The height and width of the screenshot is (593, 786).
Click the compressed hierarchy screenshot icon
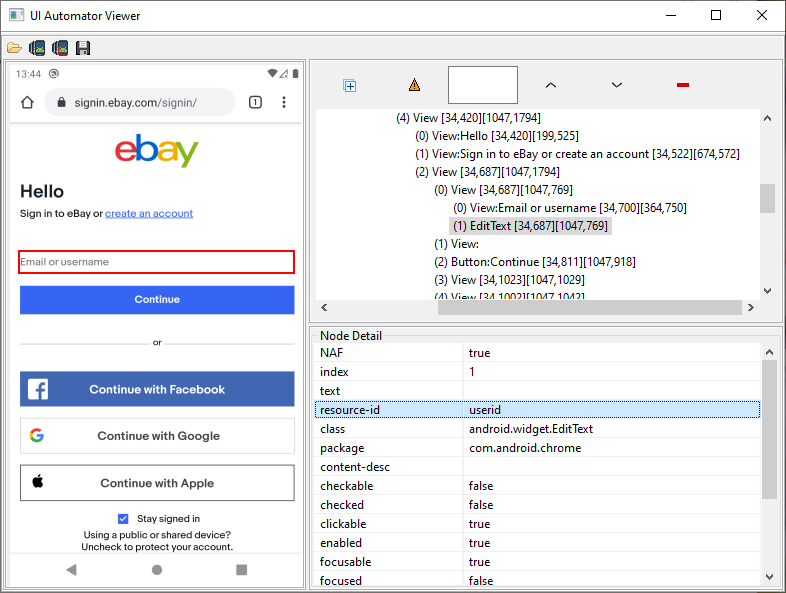point(60,48)
